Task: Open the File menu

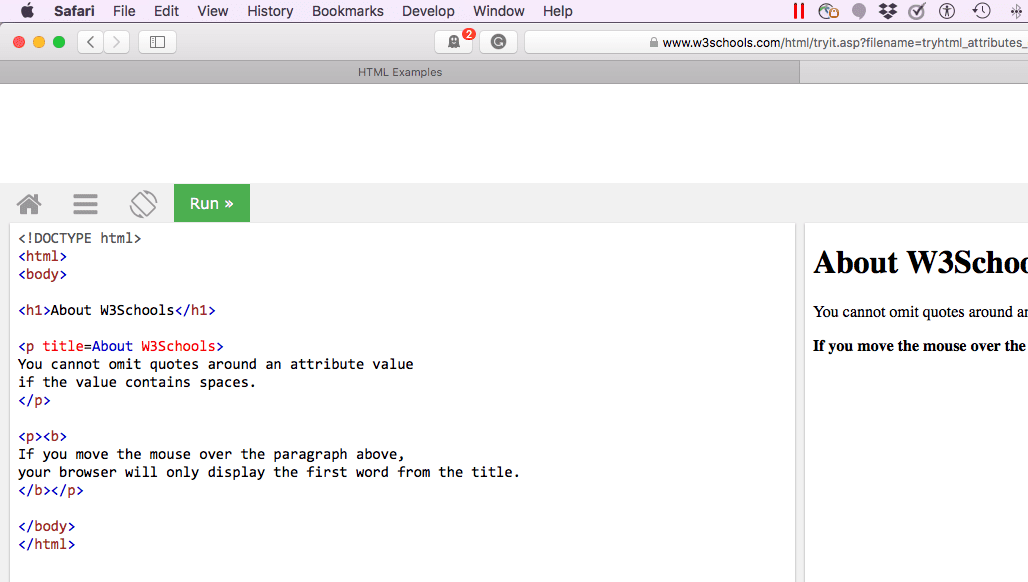Action: [124, 11]
